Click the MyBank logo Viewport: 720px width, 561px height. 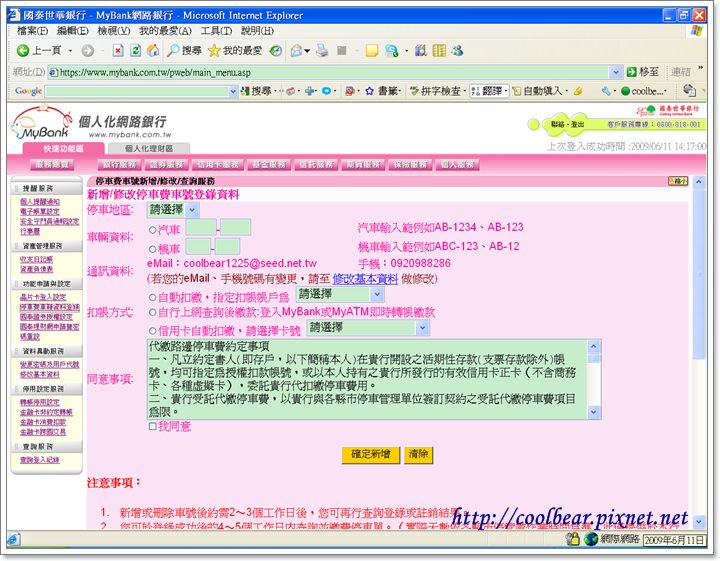(42, 122)
